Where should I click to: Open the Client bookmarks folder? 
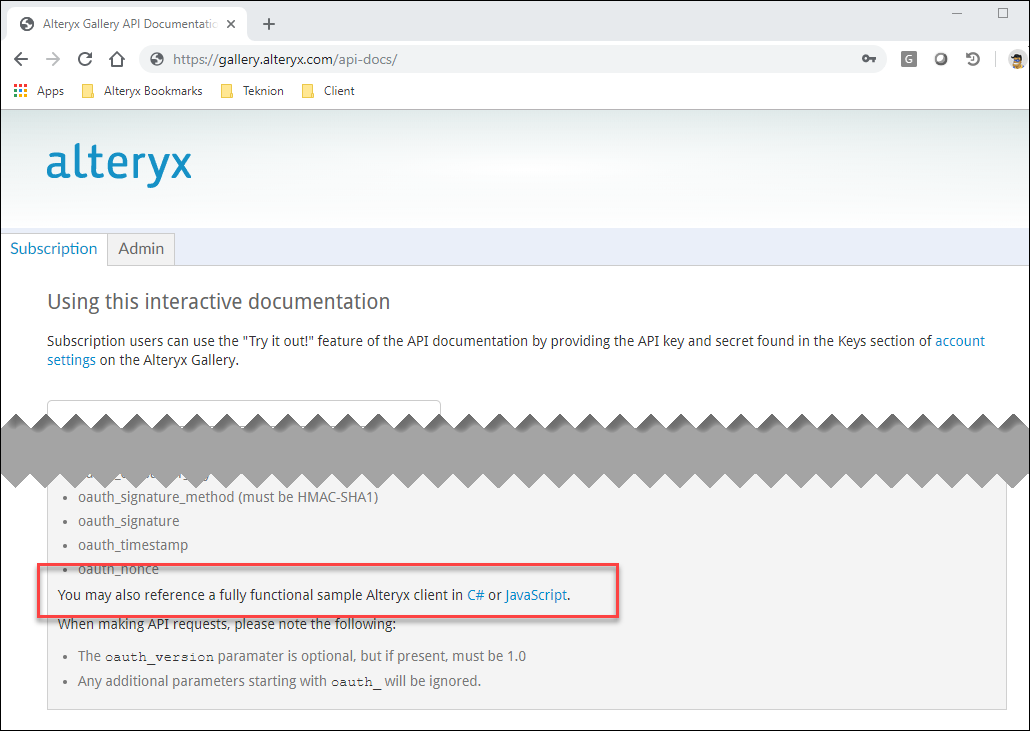(x=339, y=91)
